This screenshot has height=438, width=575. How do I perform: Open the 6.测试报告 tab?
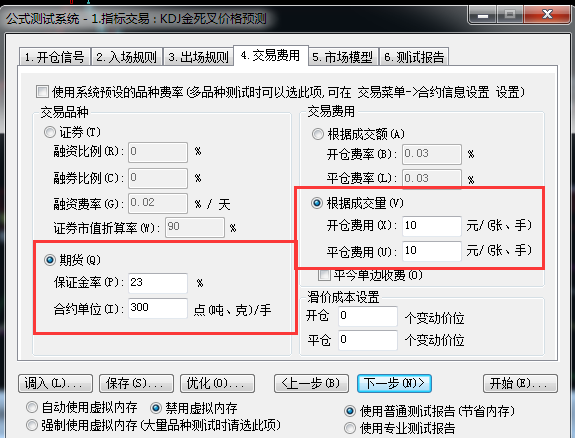click(x=414, y=57)
